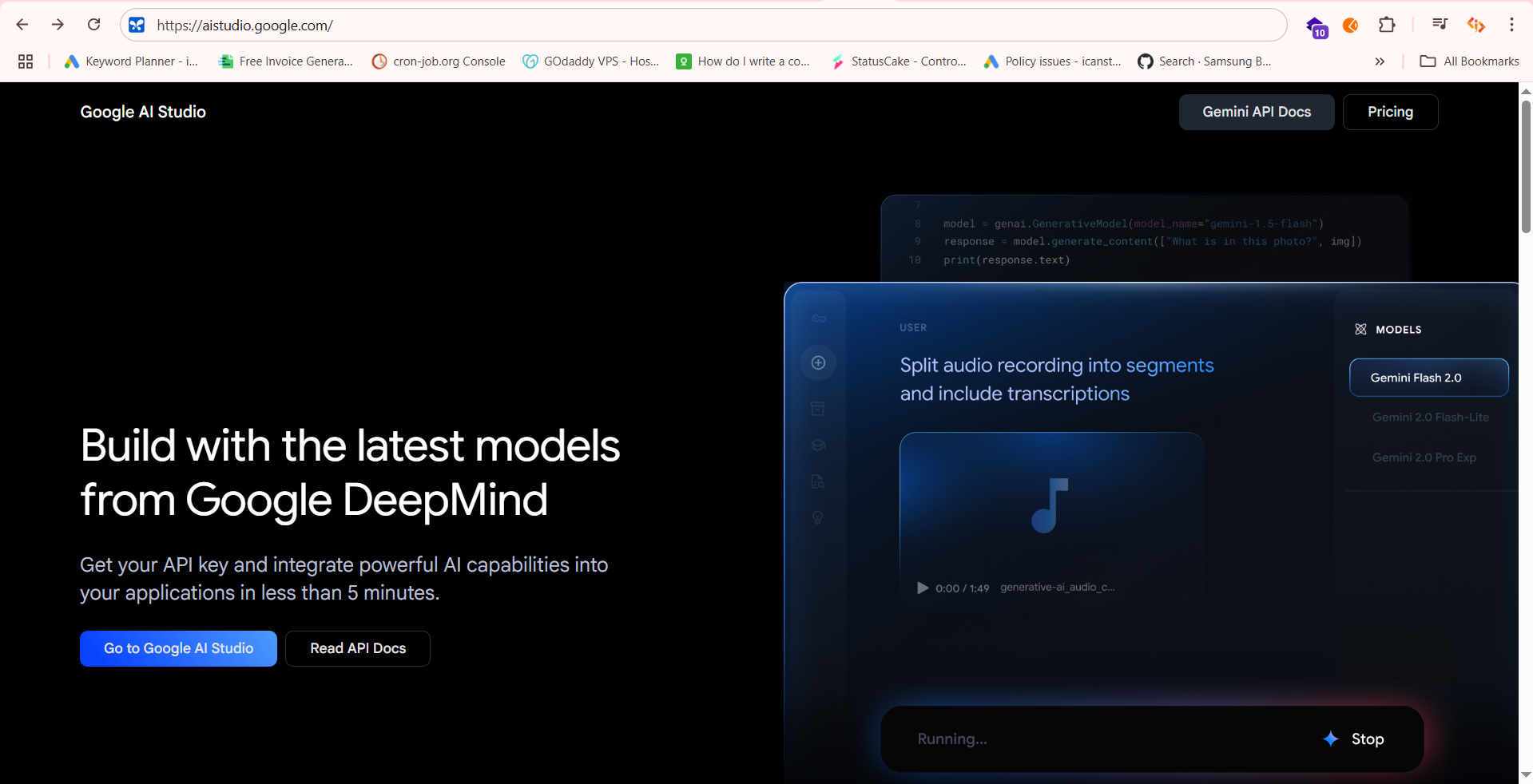Click the page vertical scrollbar thumb
The image size is (1533, 784).
(1526, 168)
